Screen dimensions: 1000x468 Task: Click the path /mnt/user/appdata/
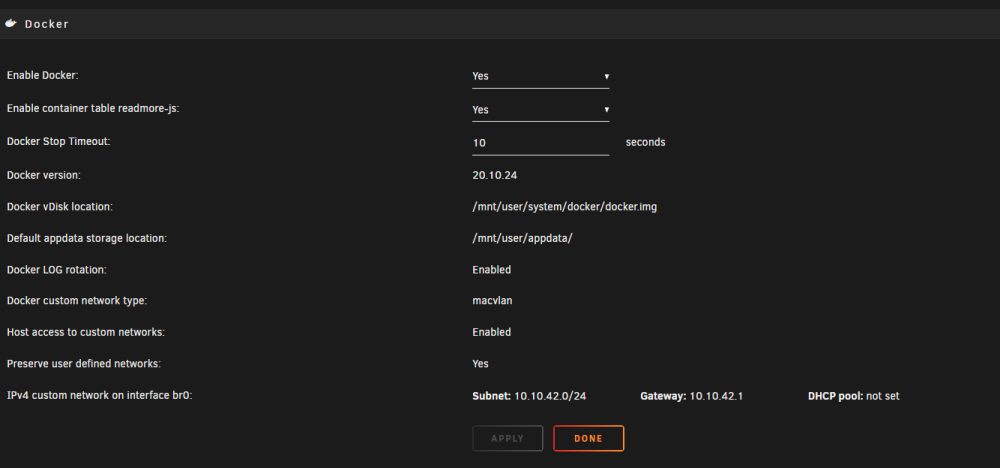click(x=522, y=238)
